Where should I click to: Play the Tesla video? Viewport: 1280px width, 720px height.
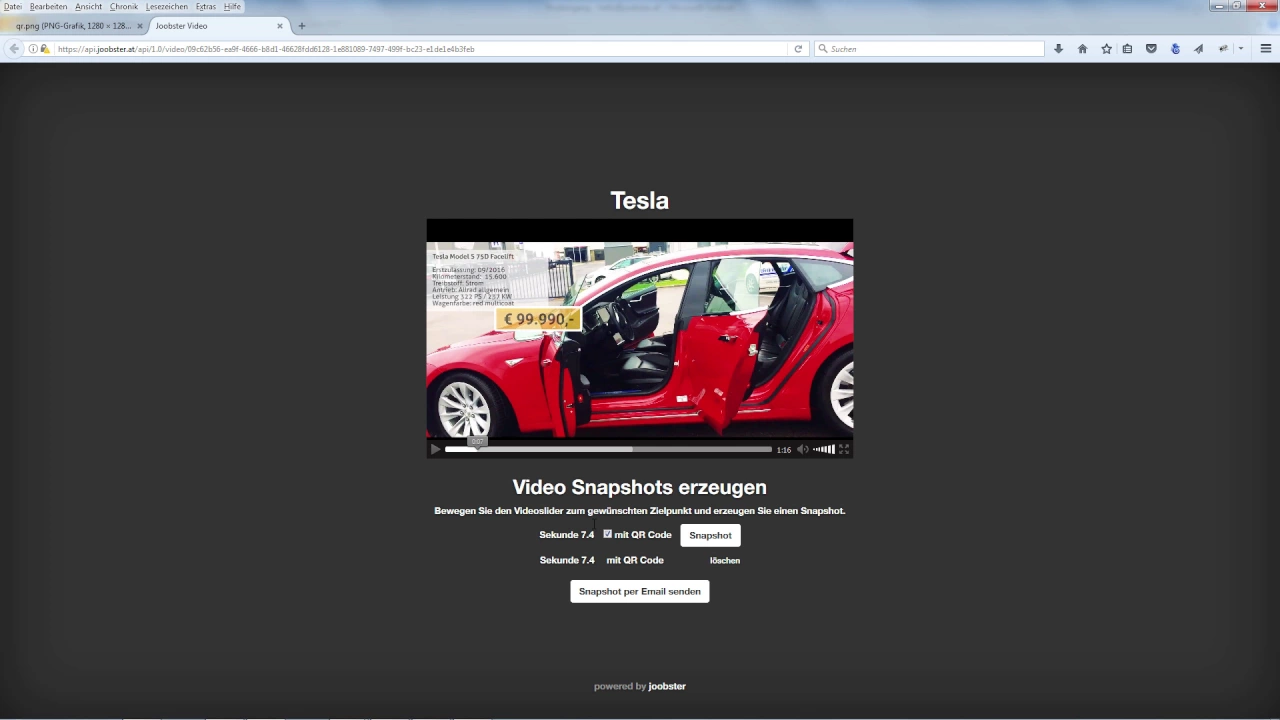[x=435, y=450]
